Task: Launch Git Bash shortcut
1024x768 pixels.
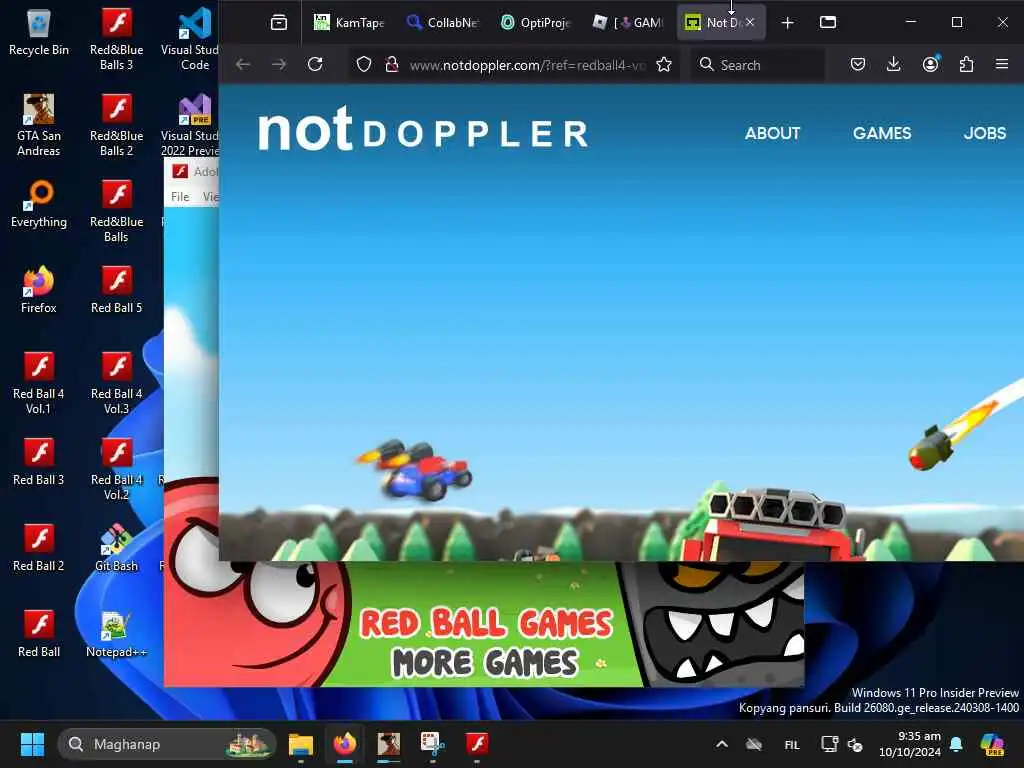Action: click(x=116, y=549)
